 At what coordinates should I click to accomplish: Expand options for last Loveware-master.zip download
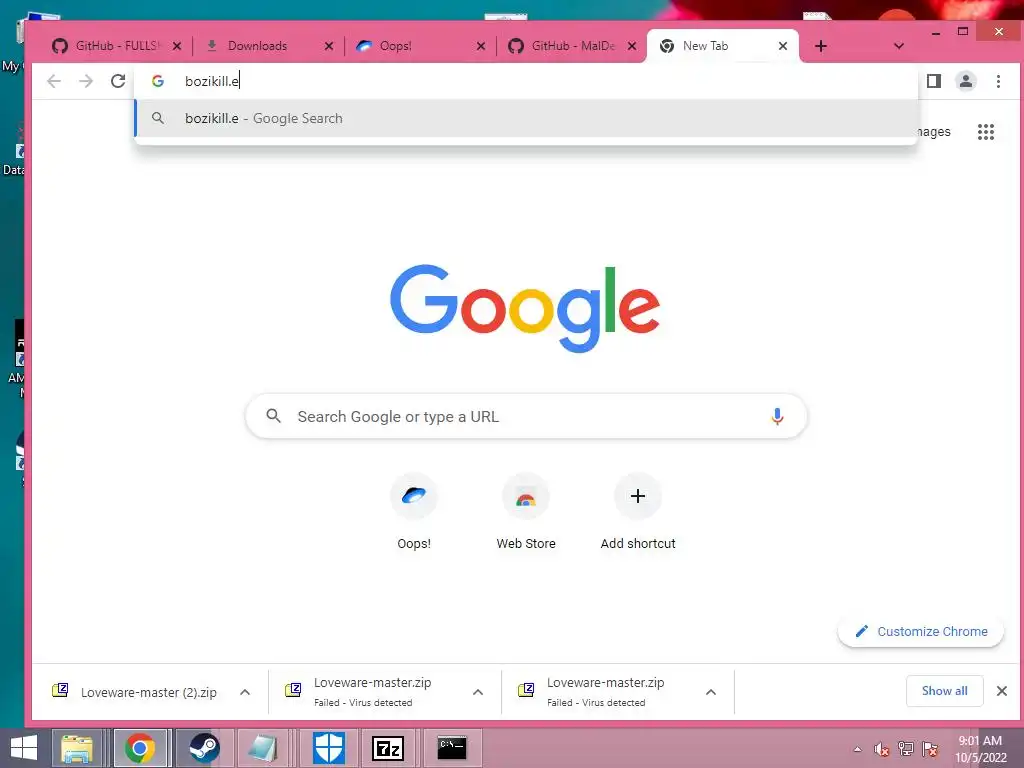tap(711, 692)
